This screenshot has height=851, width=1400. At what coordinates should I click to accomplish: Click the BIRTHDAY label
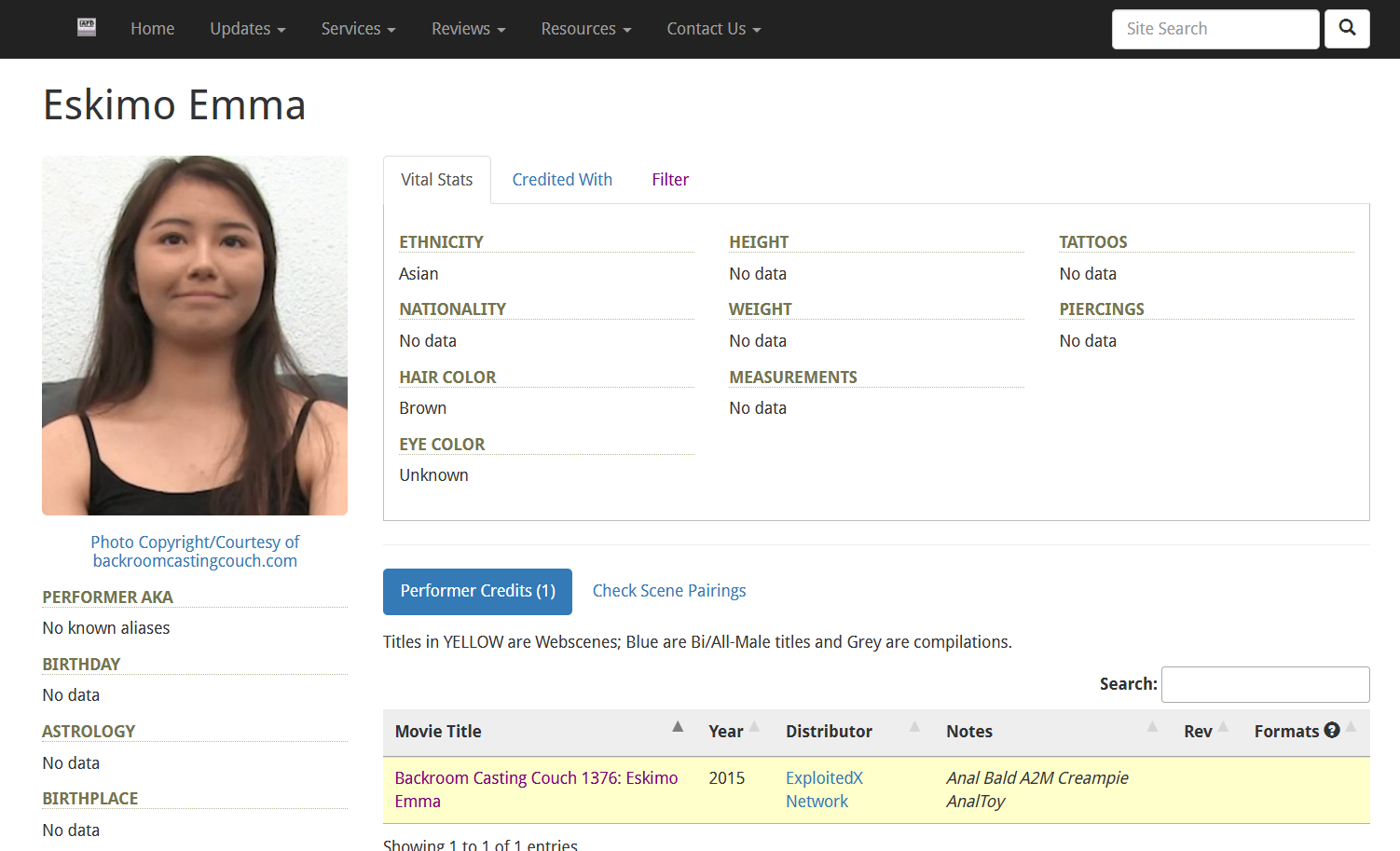tap(81, 665)
